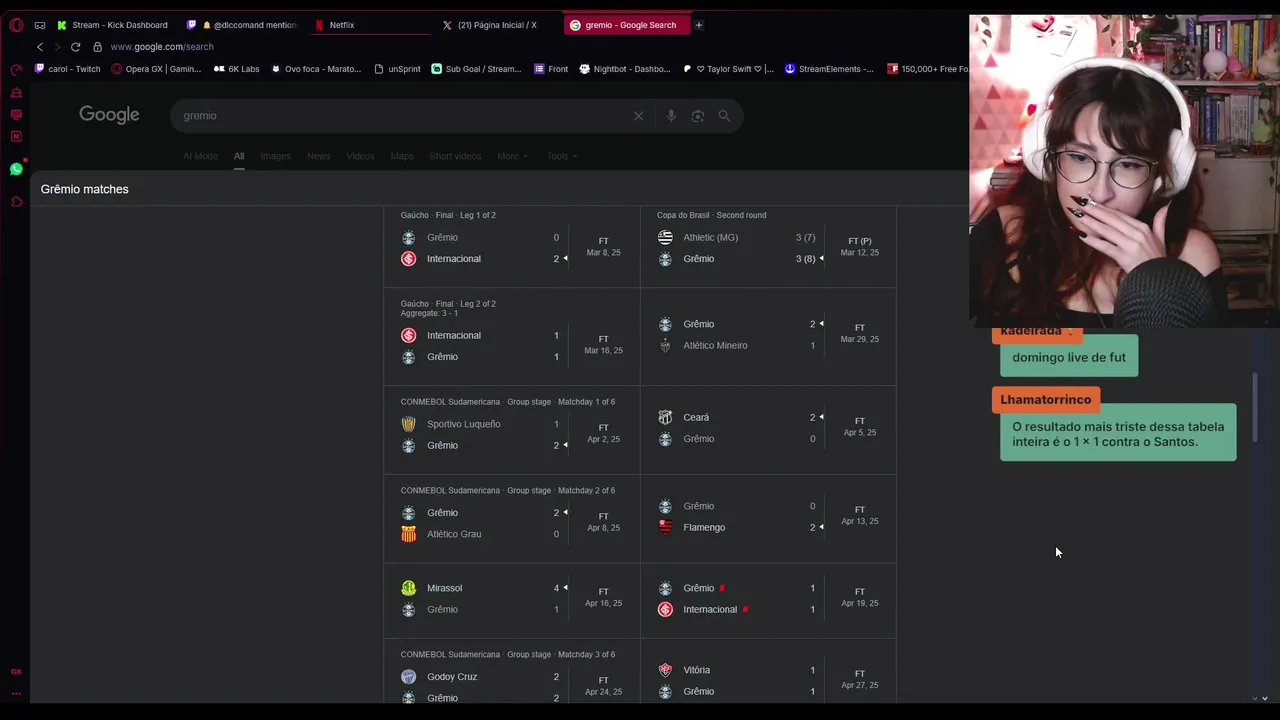Start Google voice search microphone

(671, 116)
